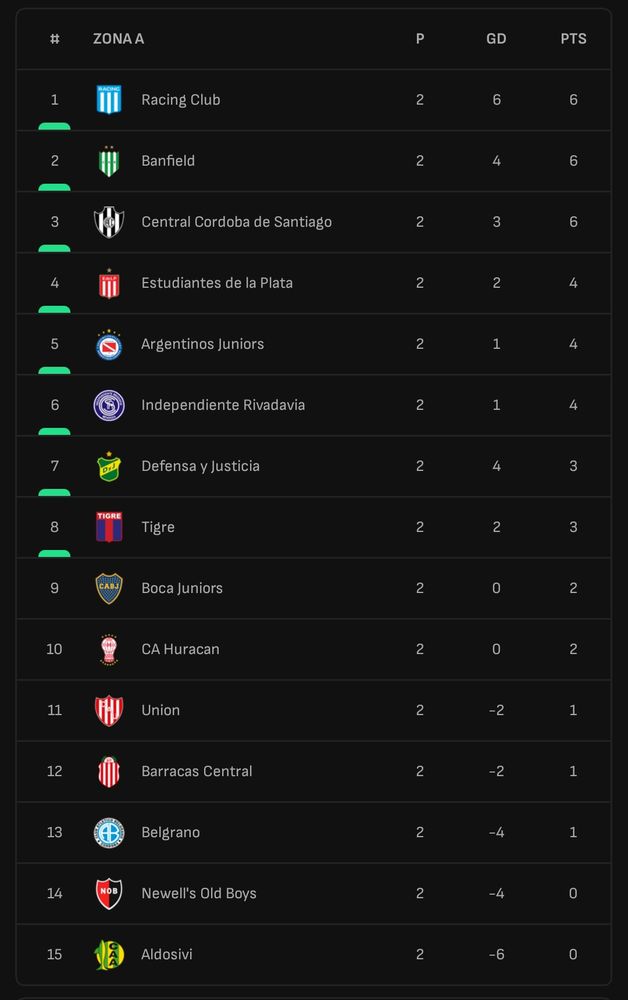Click the Defensa y Justicia crest
Screen dimensions: 628x1000
click(109, 466)
